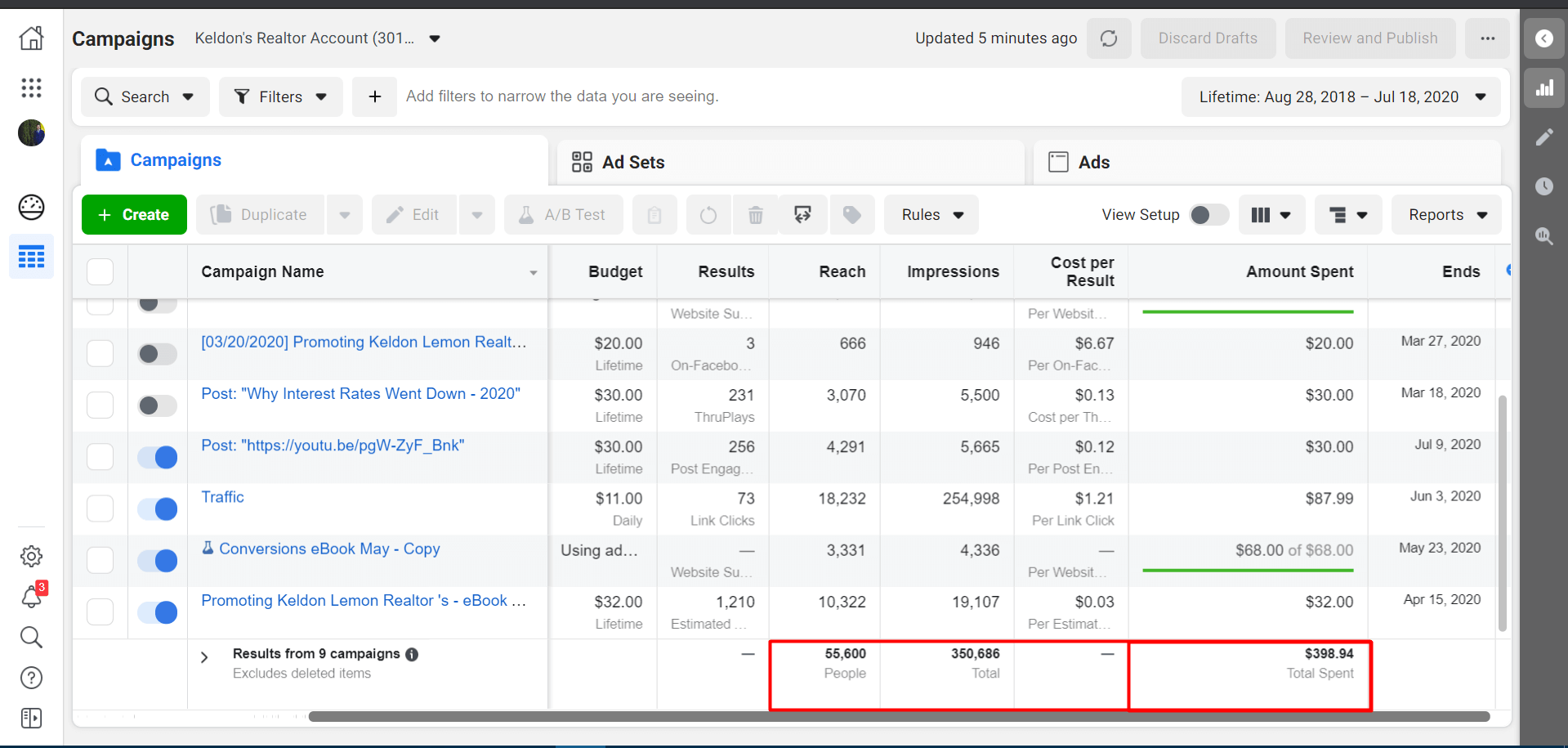Open the notifications bell with badge
1568x748 pixels.
(31, 597)
